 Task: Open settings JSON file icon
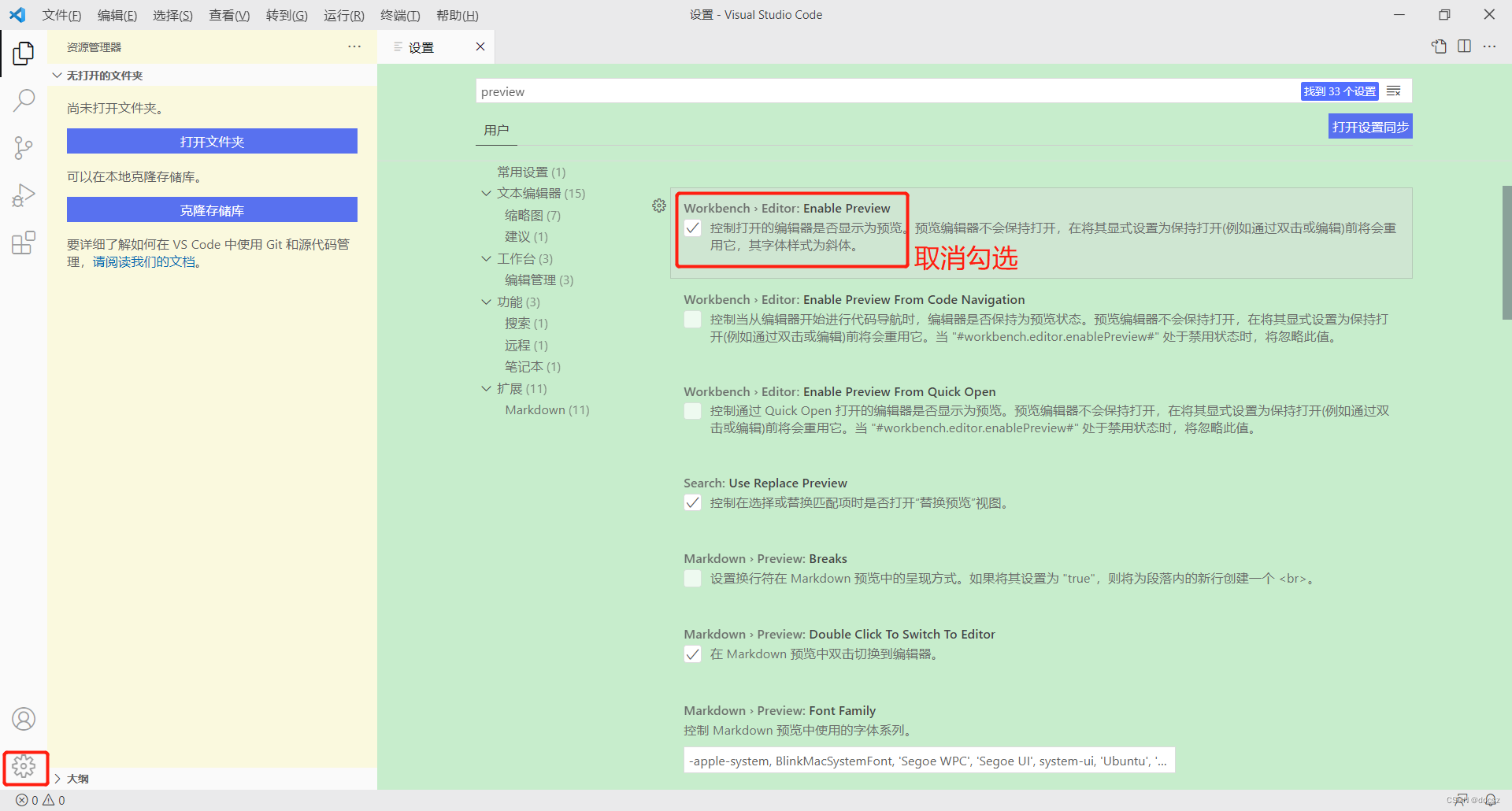pyautogui.click(x=1439, y=46)
